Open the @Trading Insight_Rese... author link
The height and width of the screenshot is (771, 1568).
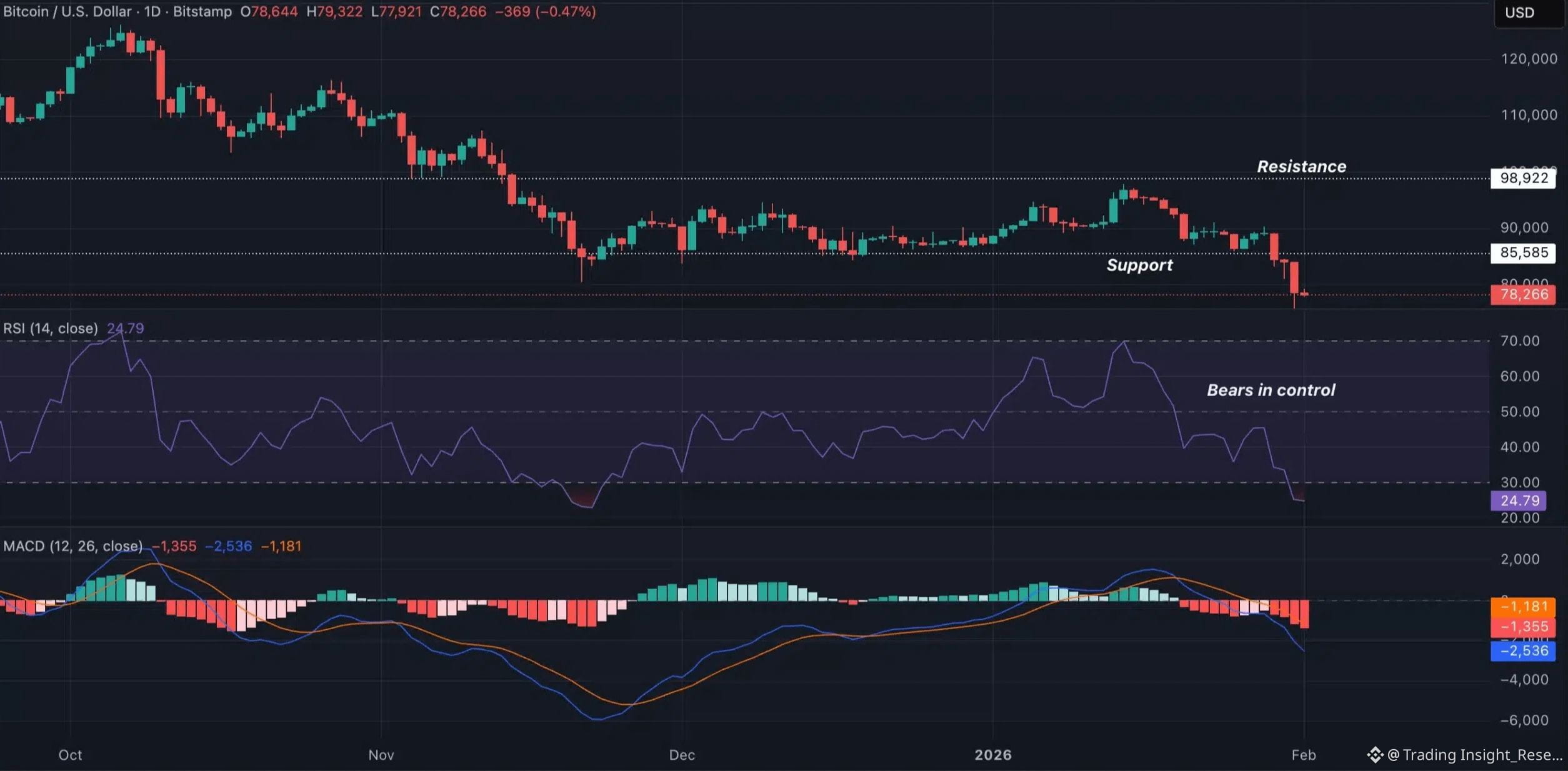click(x=1474, y=755)
